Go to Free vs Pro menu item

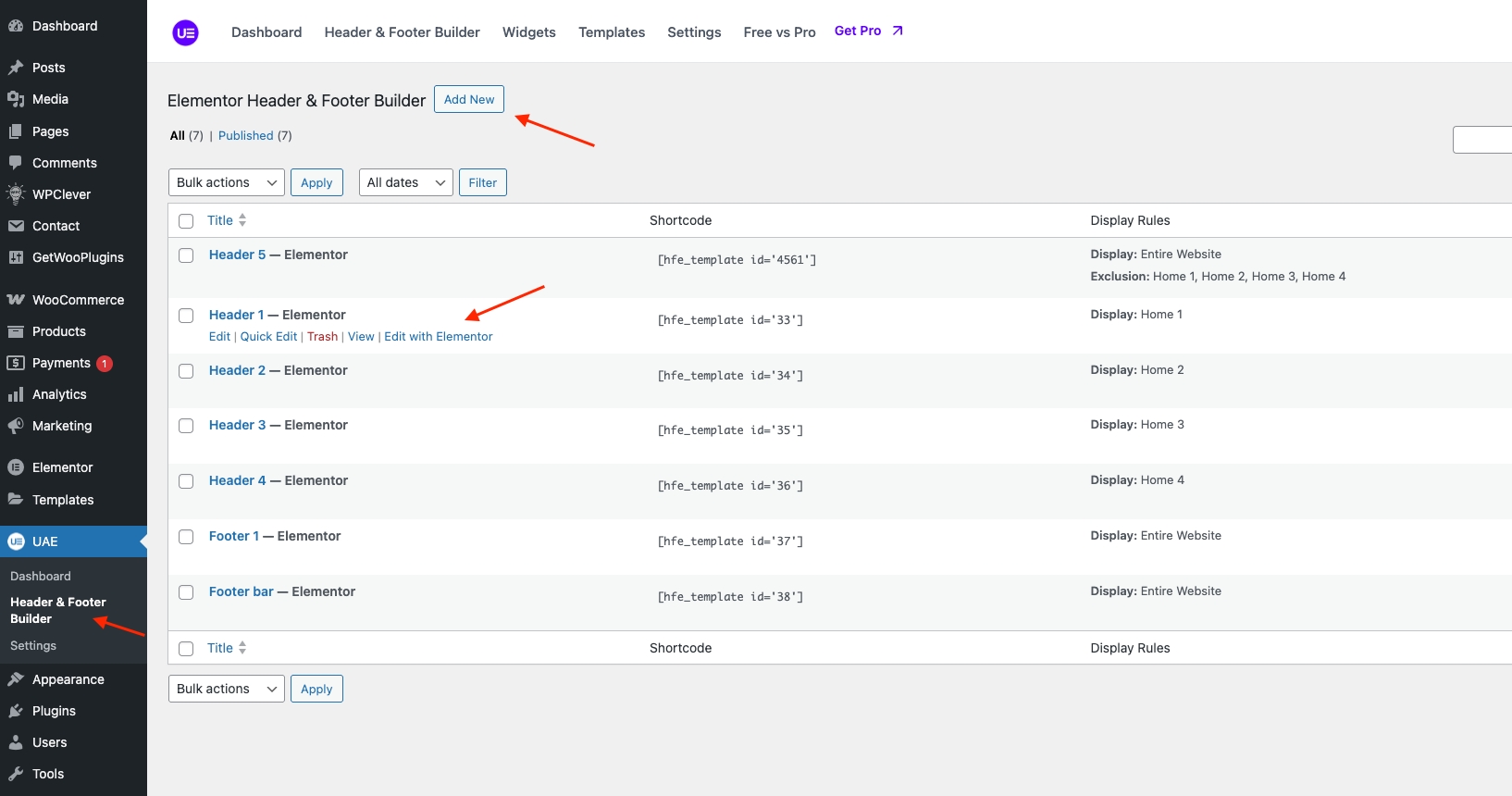[x=779, y=32]
